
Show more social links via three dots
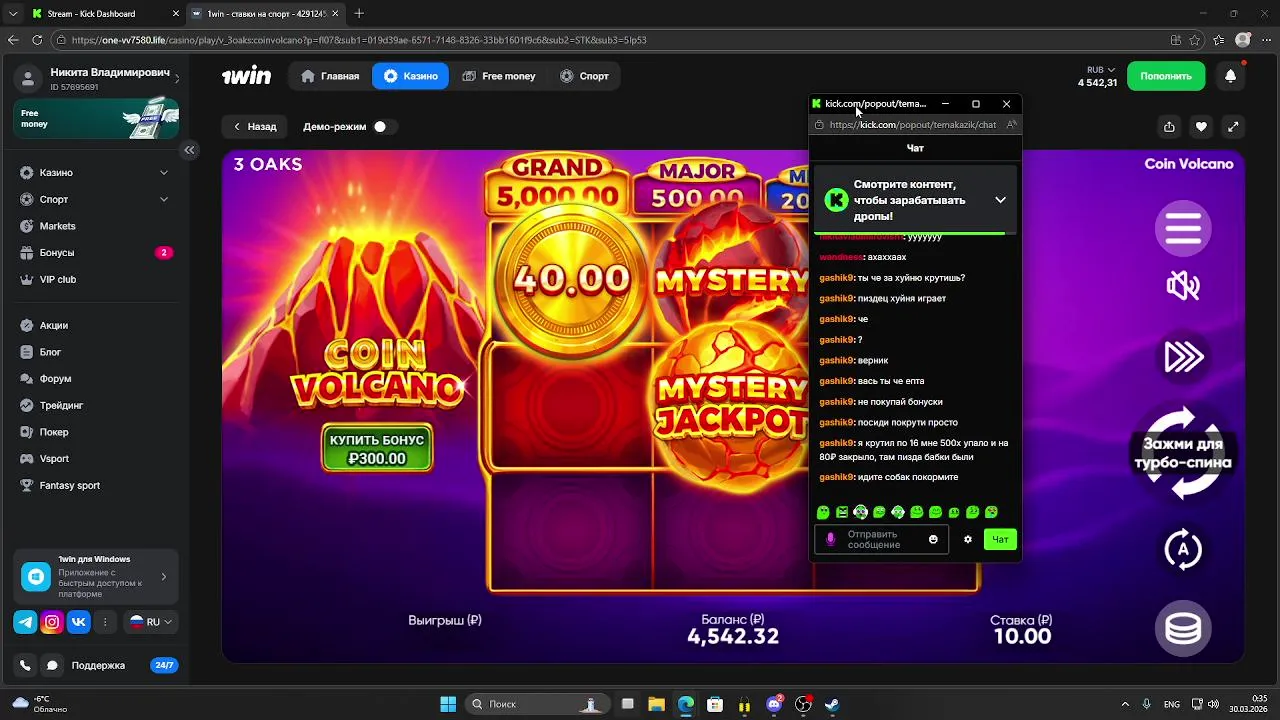tap(105, 622)
